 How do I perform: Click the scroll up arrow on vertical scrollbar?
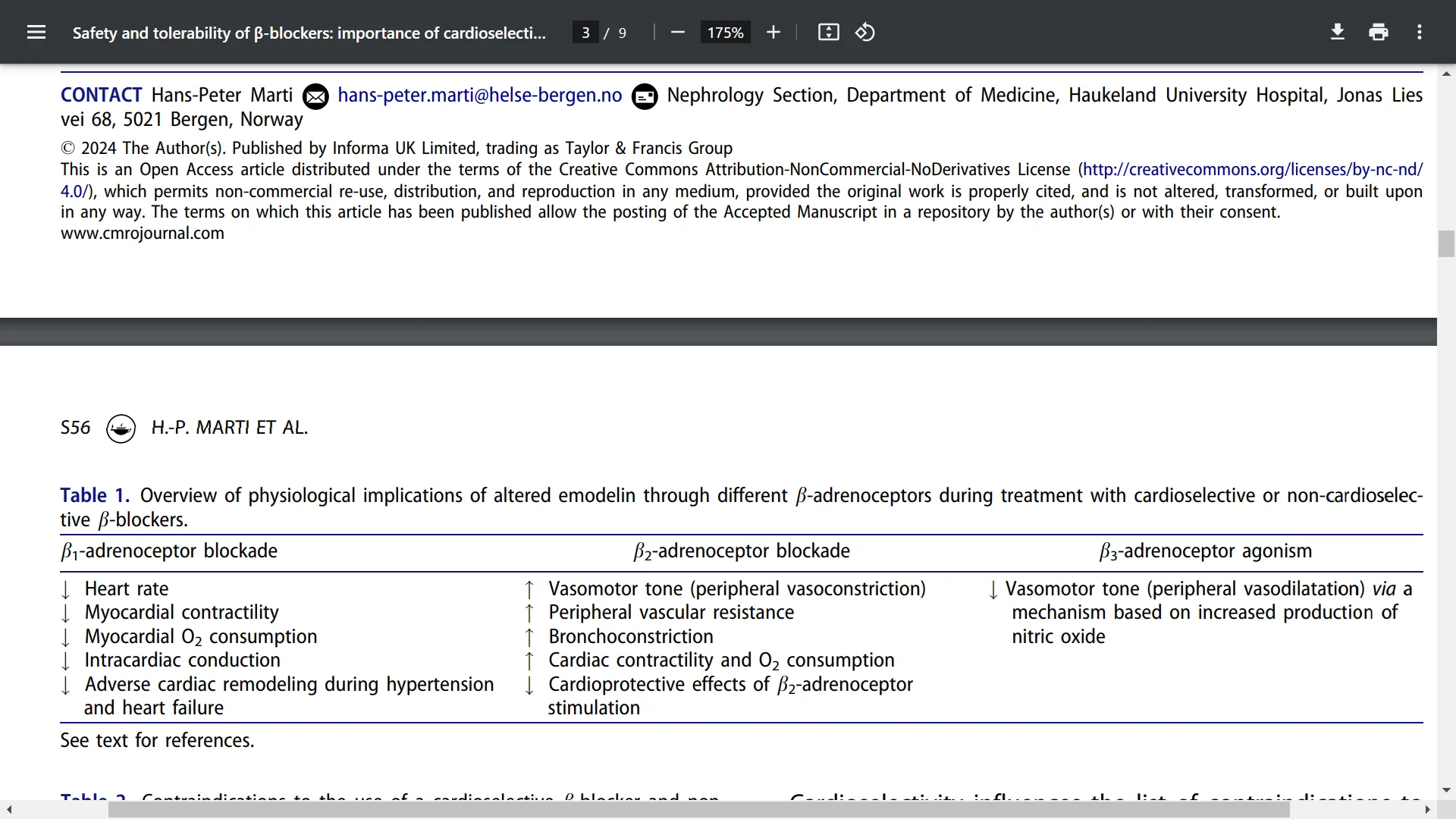click(x=1446, y=74)
